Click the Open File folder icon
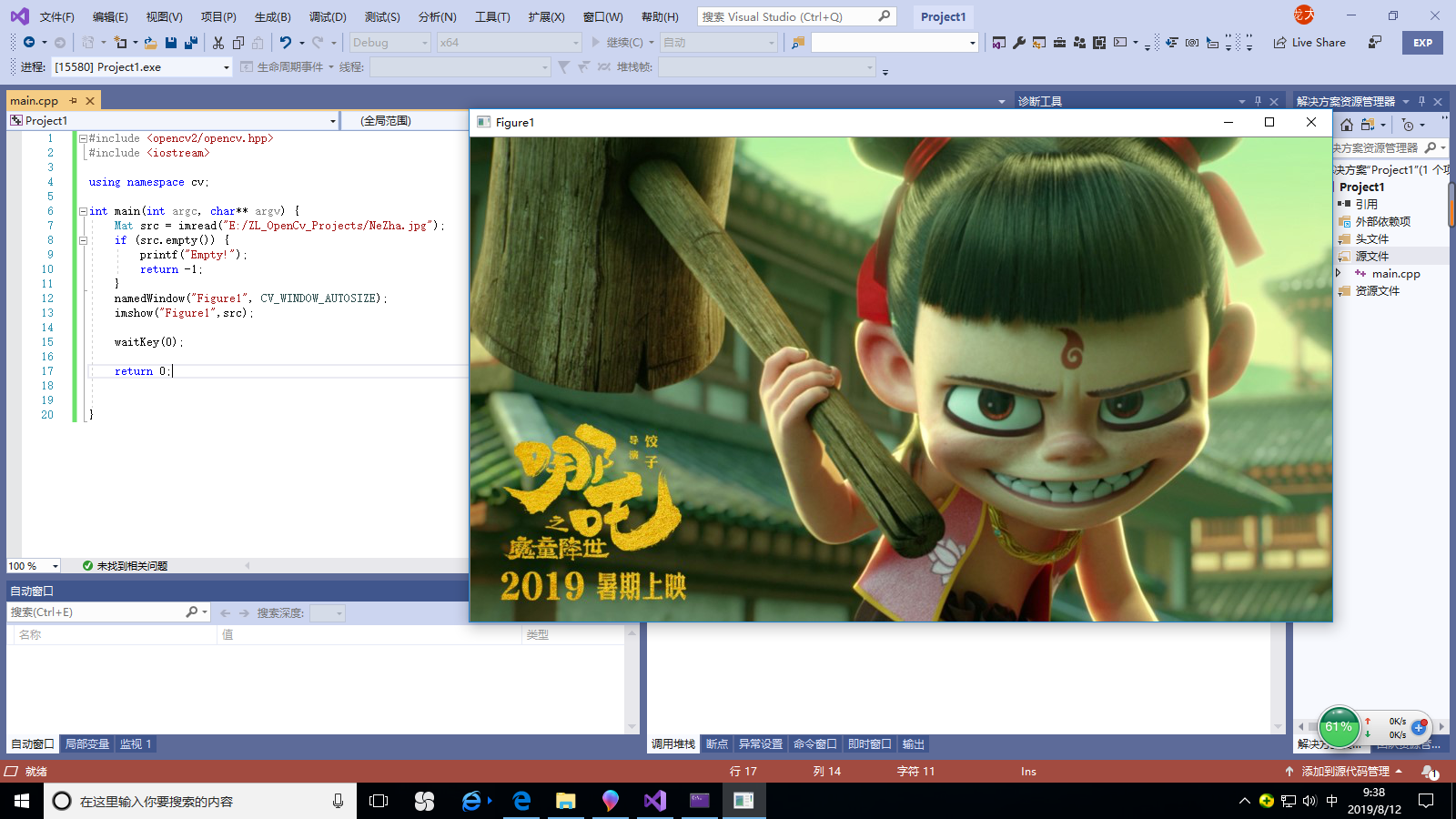Screen dimensions: 1456x819 pyautogui.click(x=150, y=42)
